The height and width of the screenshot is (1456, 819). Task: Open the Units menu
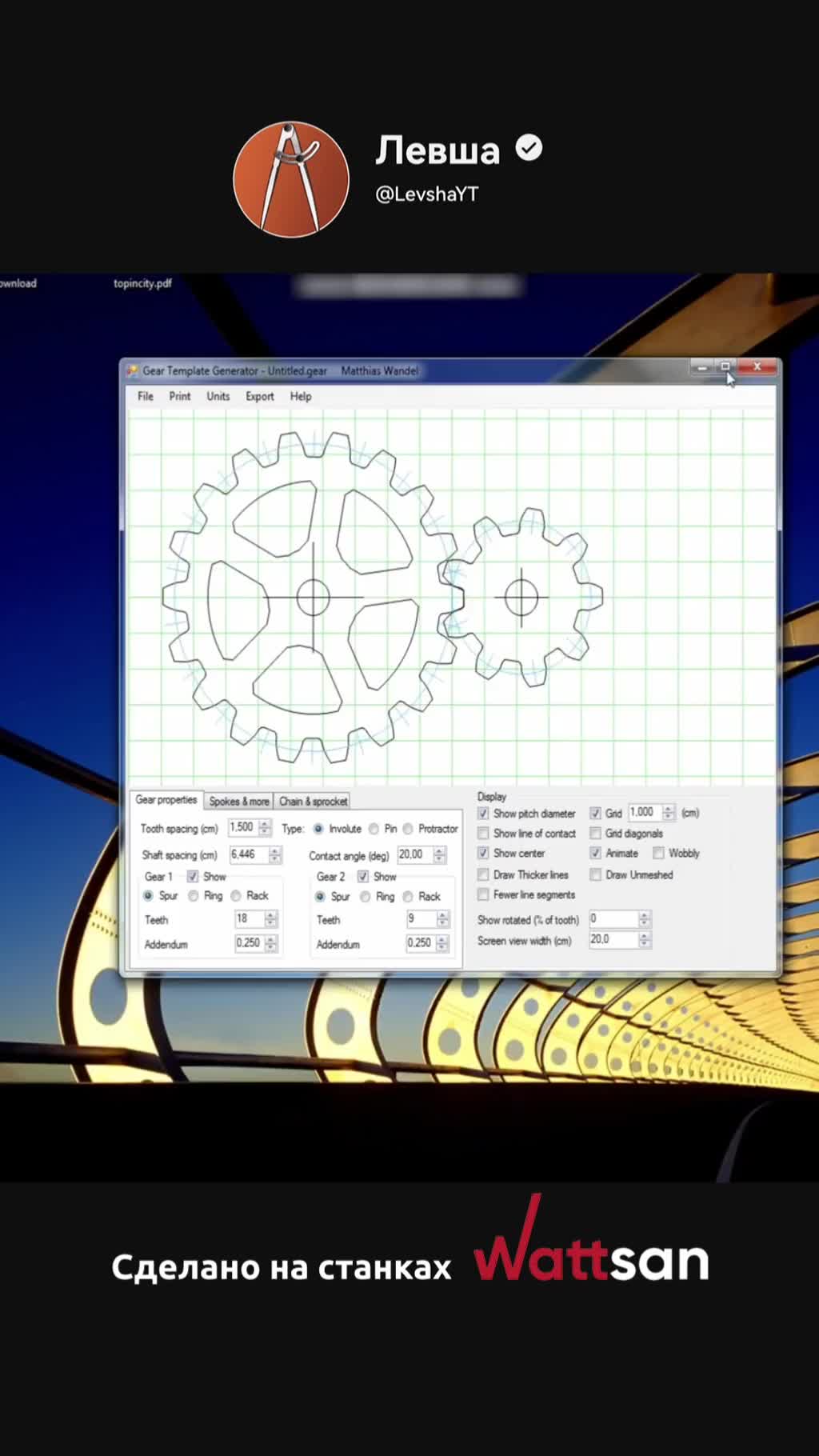coord(218,396)
